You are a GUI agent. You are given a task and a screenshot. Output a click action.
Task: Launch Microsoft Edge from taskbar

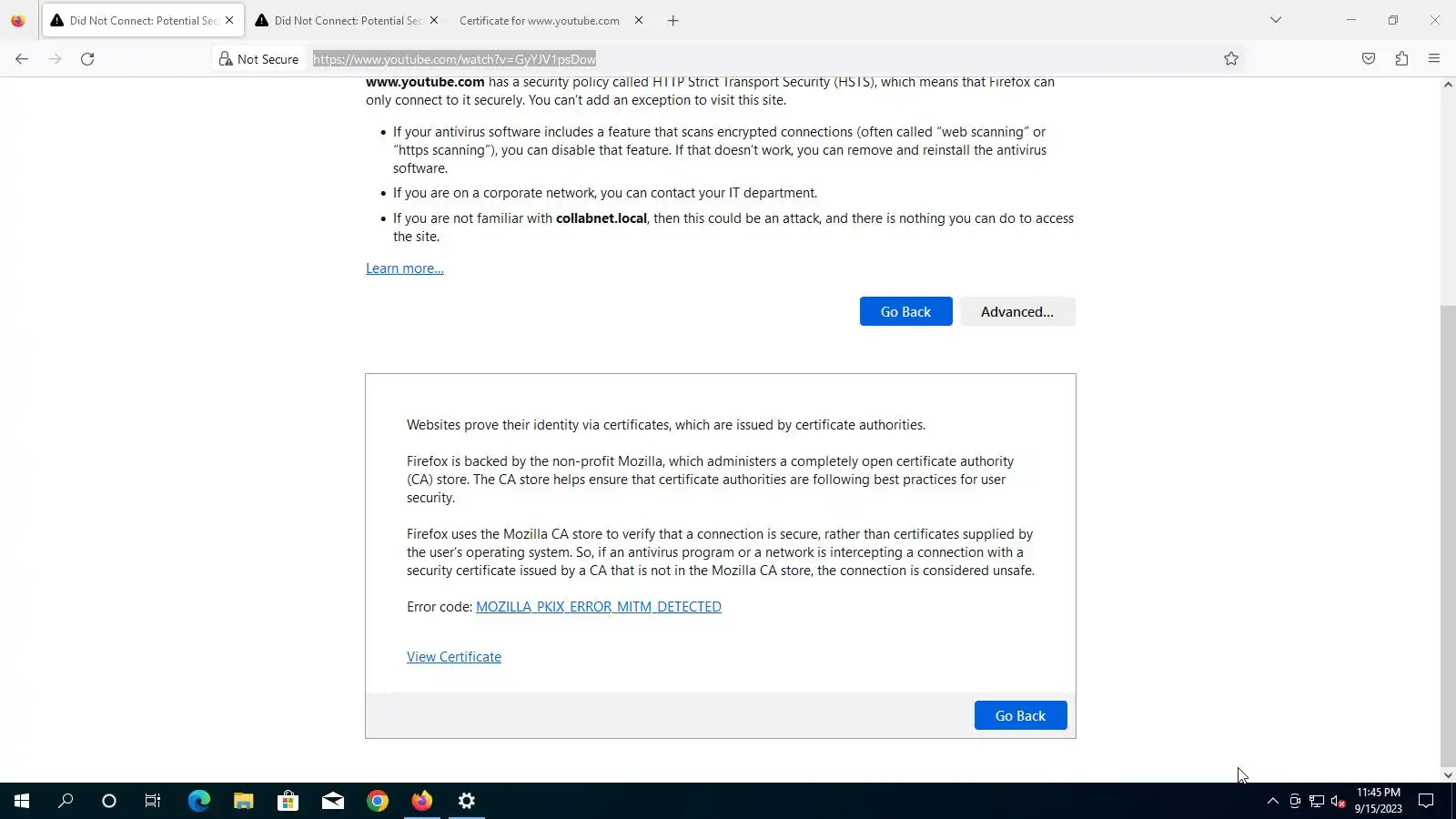click(x=198, y=801)
